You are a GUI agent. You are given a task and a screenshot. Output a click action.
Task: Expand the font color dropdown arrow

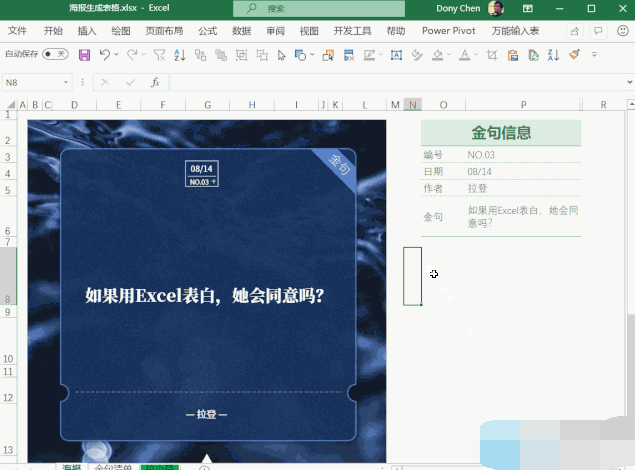[x=478, y=54]
